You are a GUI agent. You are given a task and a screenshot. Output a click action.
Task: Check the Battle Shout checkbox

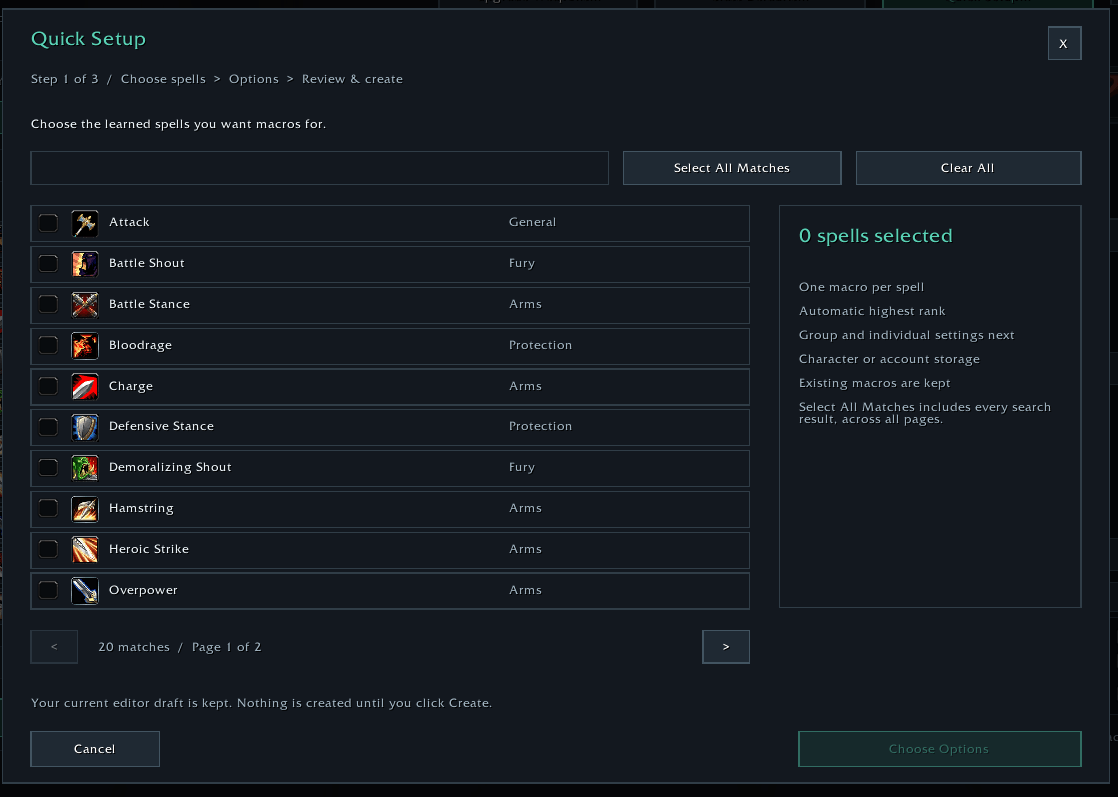pos(48,264)
